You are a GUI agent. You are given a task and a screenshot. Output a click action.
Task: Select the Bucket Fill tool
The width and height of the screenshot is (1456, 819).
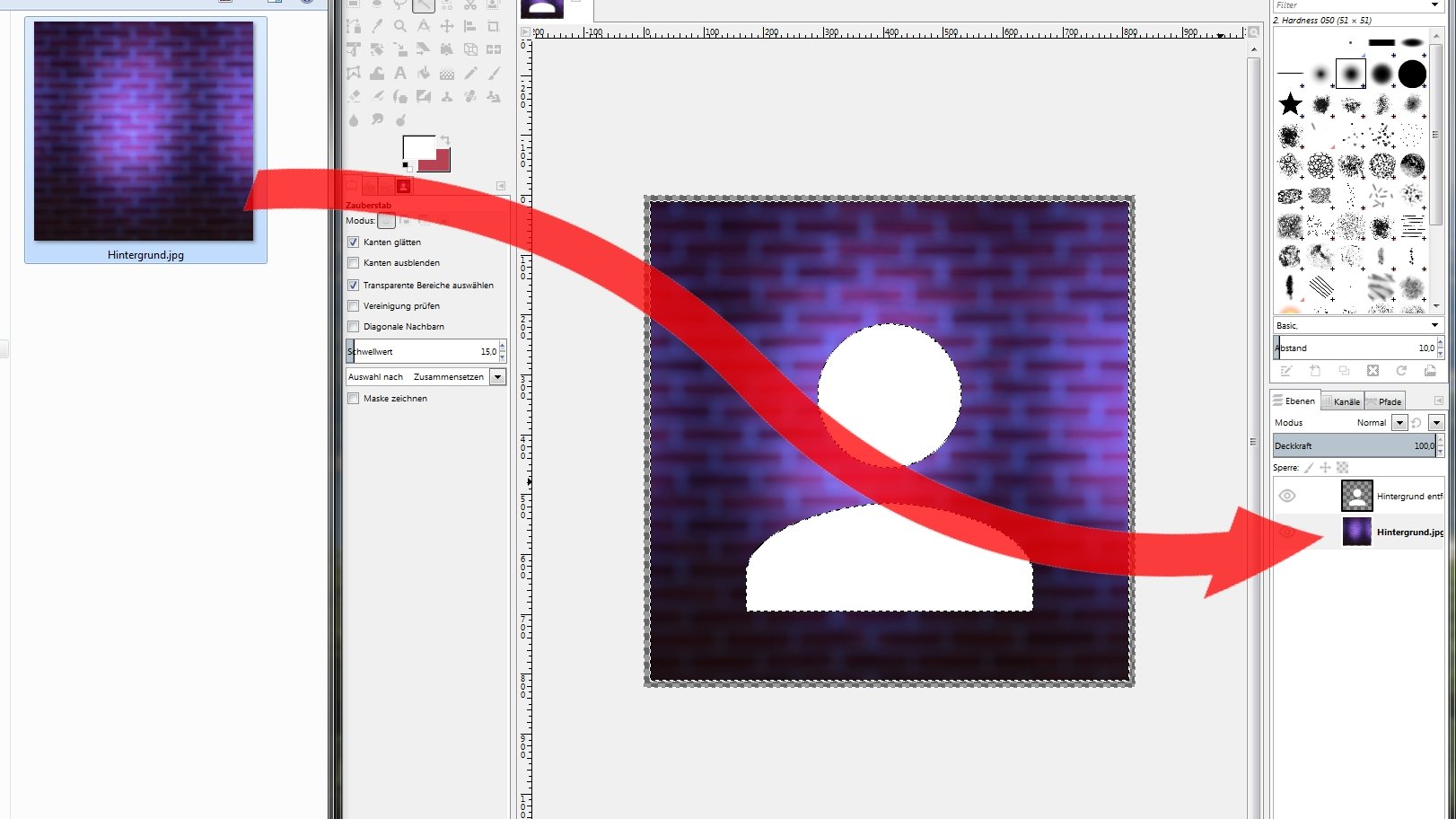pyautogui.click(x=425, y=73)
